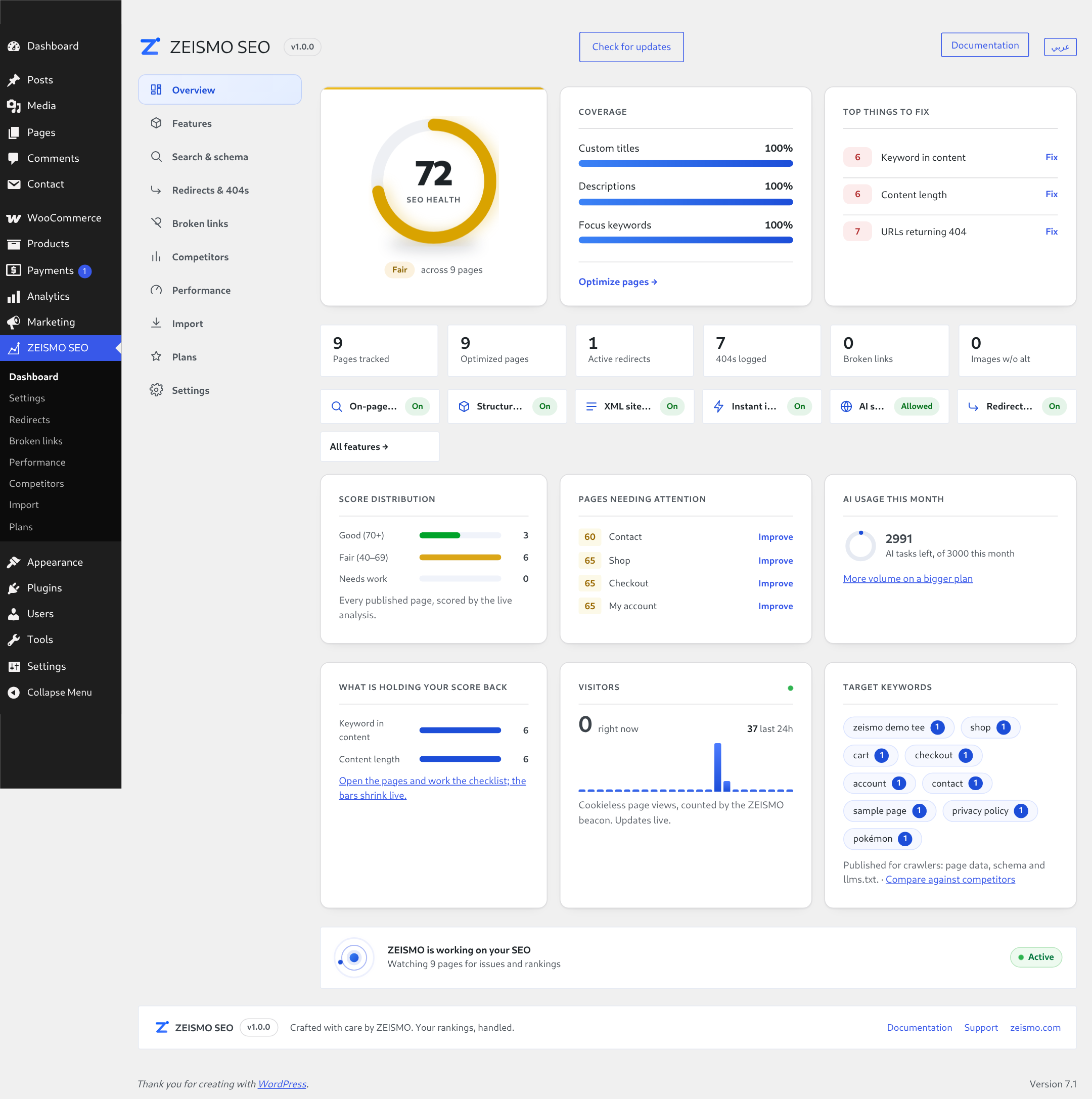The height and width of the screenshot is (1099, 1092).
Task: Switch to Arabic language button
Action: (1060, 47)
